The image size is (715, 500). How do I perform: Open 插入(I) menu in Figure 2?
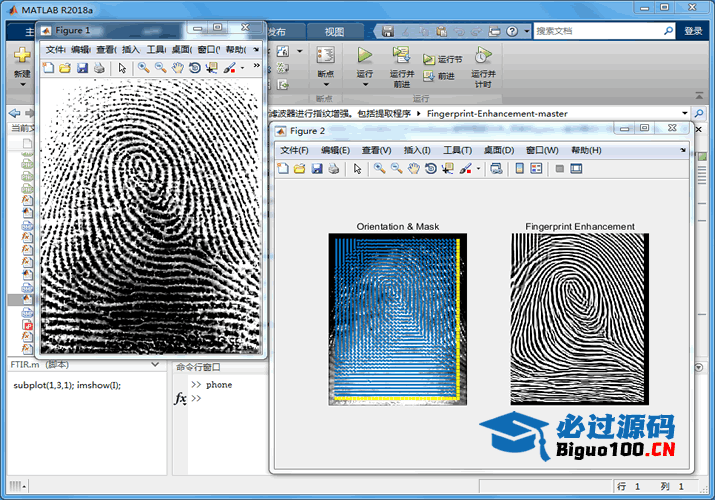(417, 150)
